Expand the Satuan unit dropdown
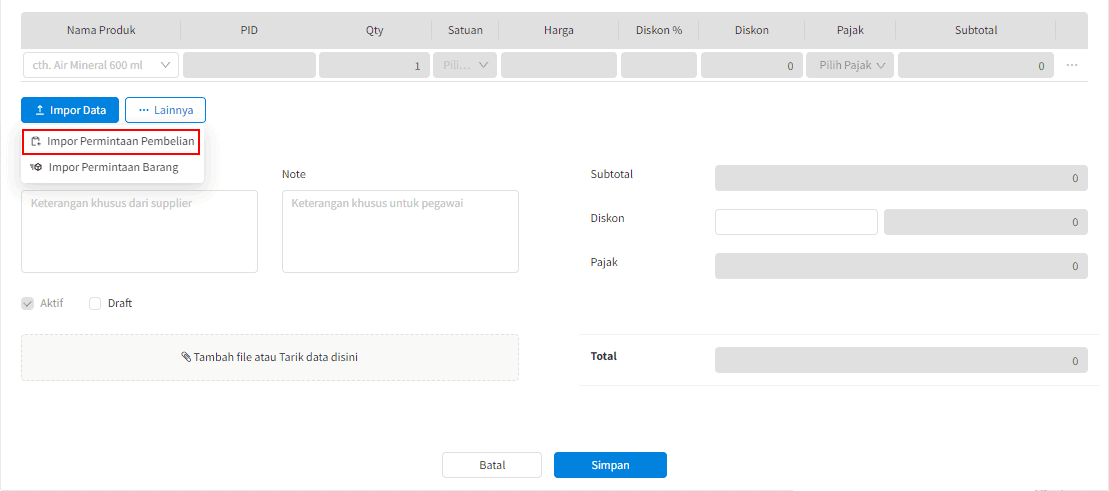 point(465,66)
